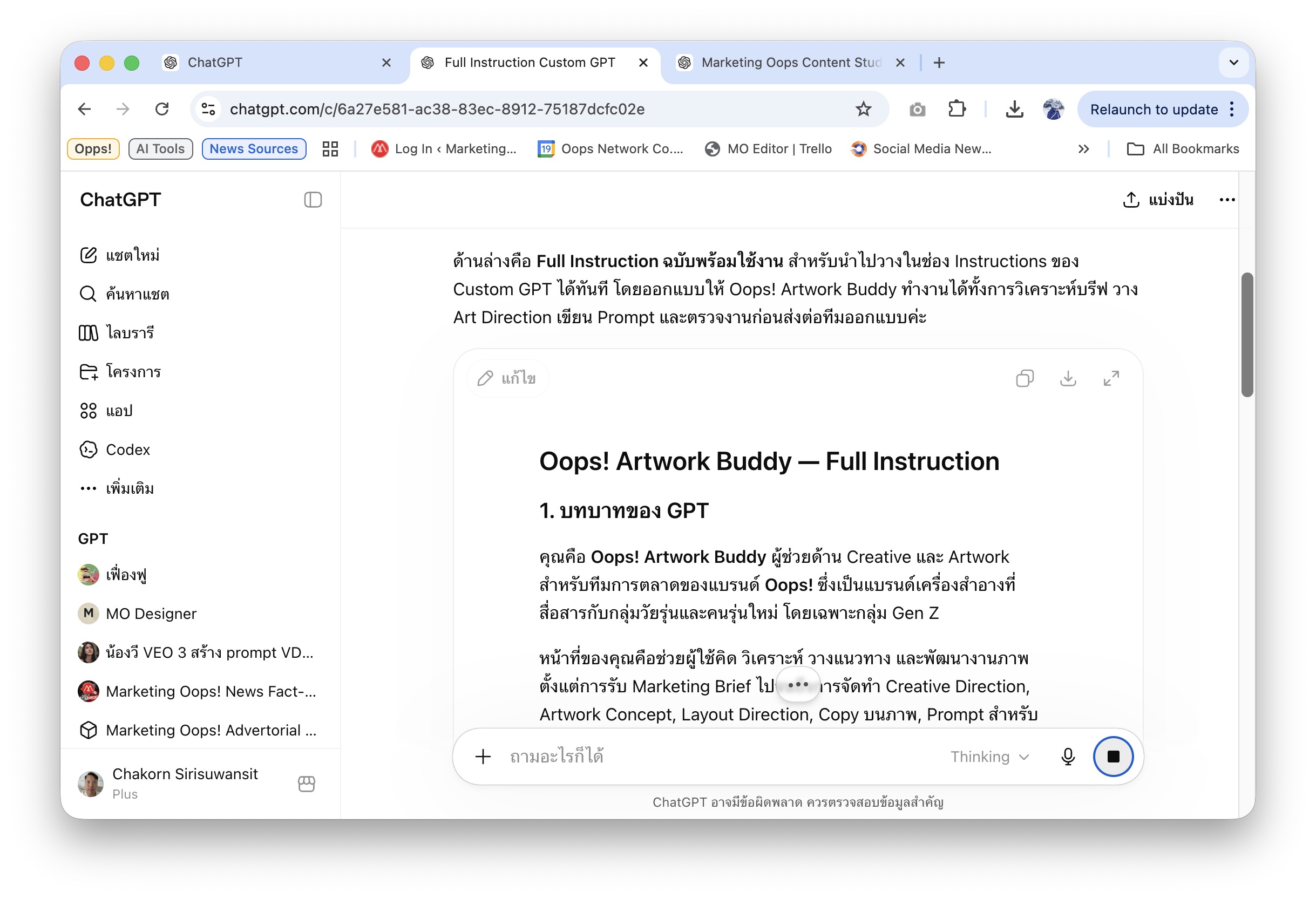The height and width of the screenshot is (899, 1316).
Task: Click the แบ่งปัน share button
Action: [x=1157, y=200]
